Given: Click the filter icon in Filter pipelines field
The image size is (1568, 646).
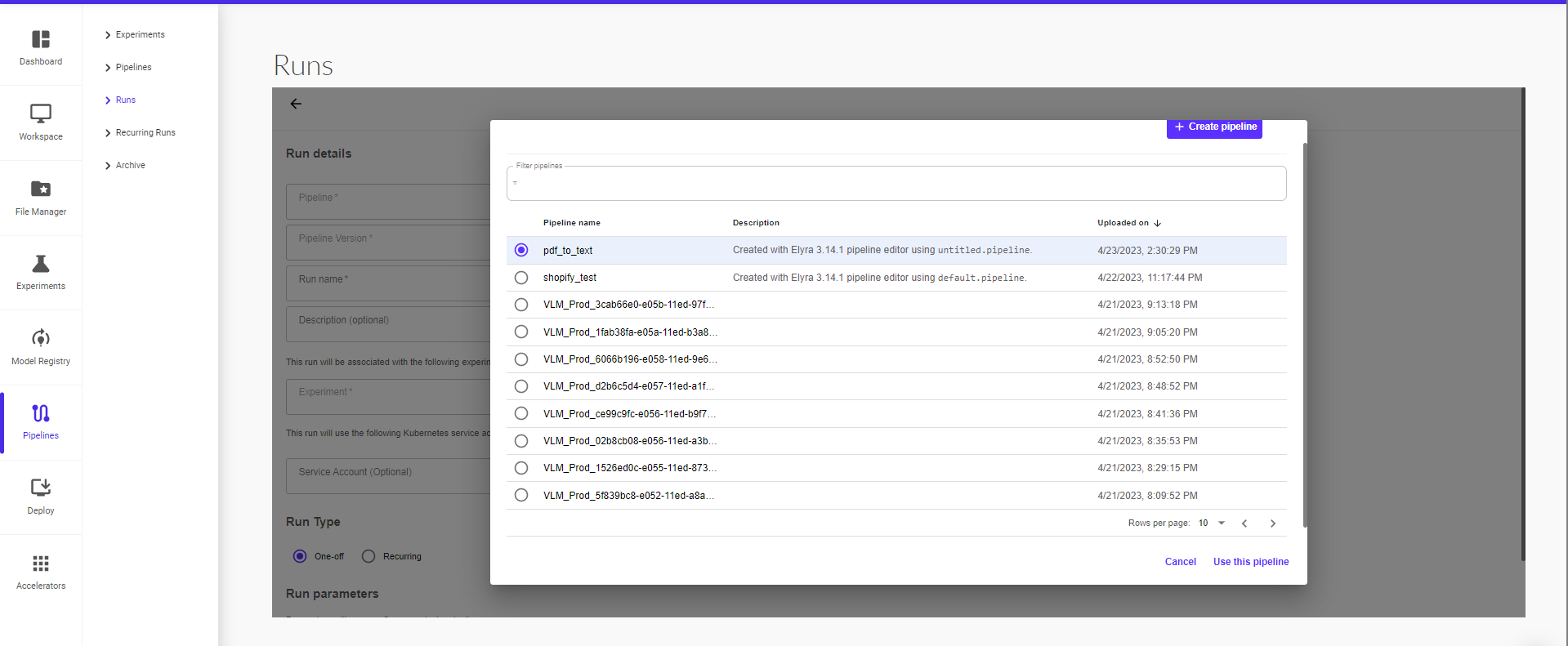Looking at the screenshot, I should click(515, 183).
